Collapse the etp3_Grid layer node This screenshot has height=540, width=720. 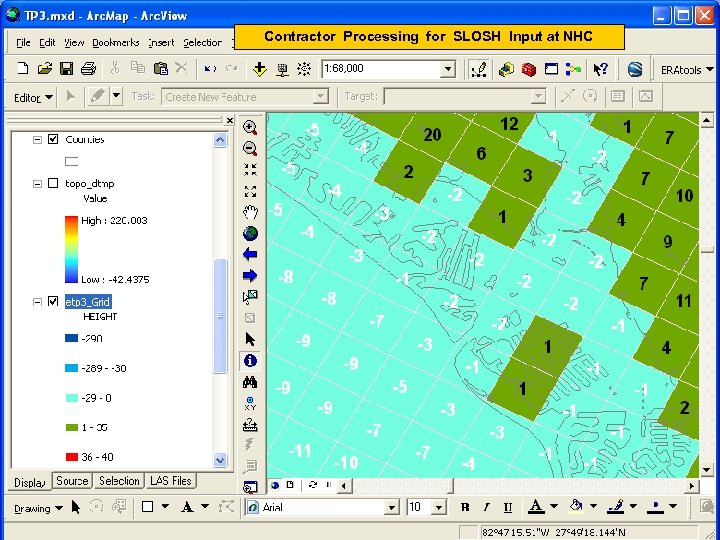[x=37, y=302]
